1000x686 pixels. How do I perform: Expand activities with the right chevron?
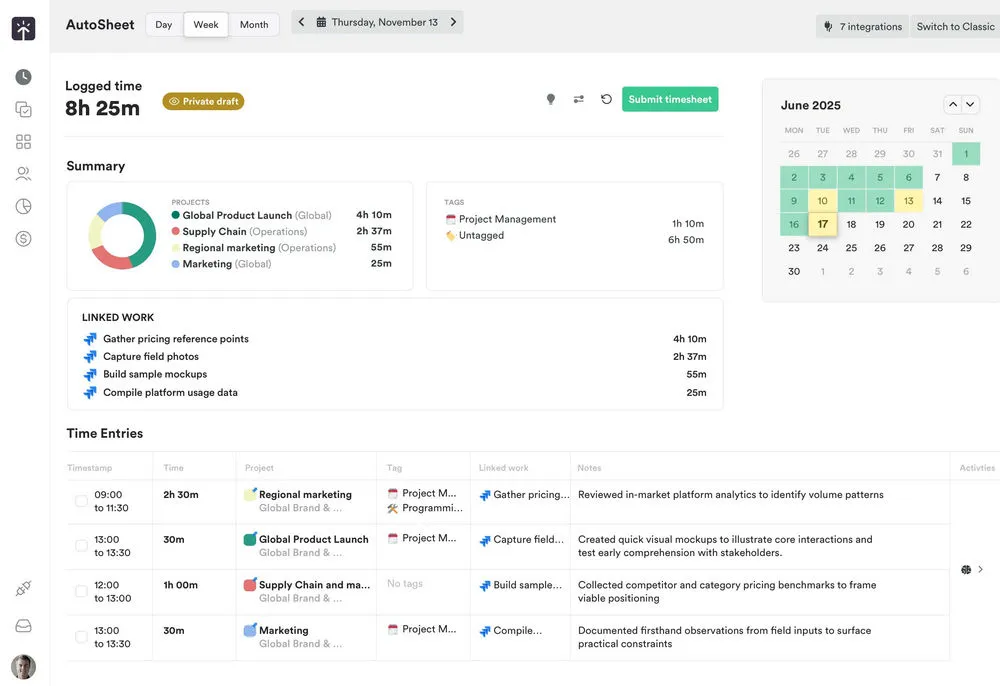point(980,569)
